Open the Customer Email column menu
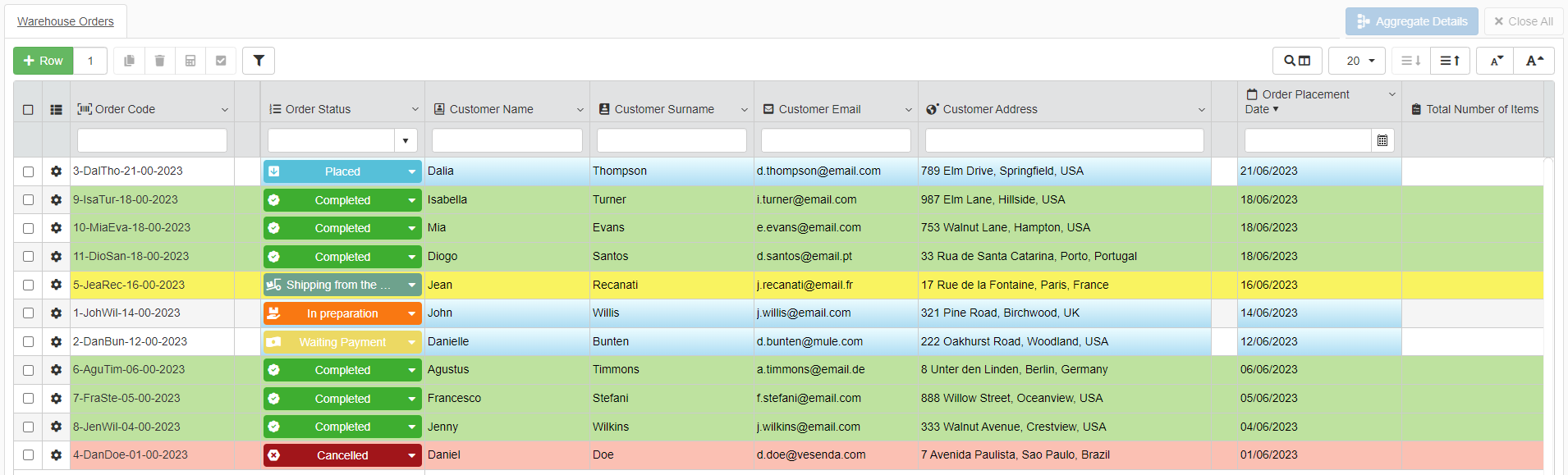This screenshot has width=1568, height=475. [x=908, y=110]
